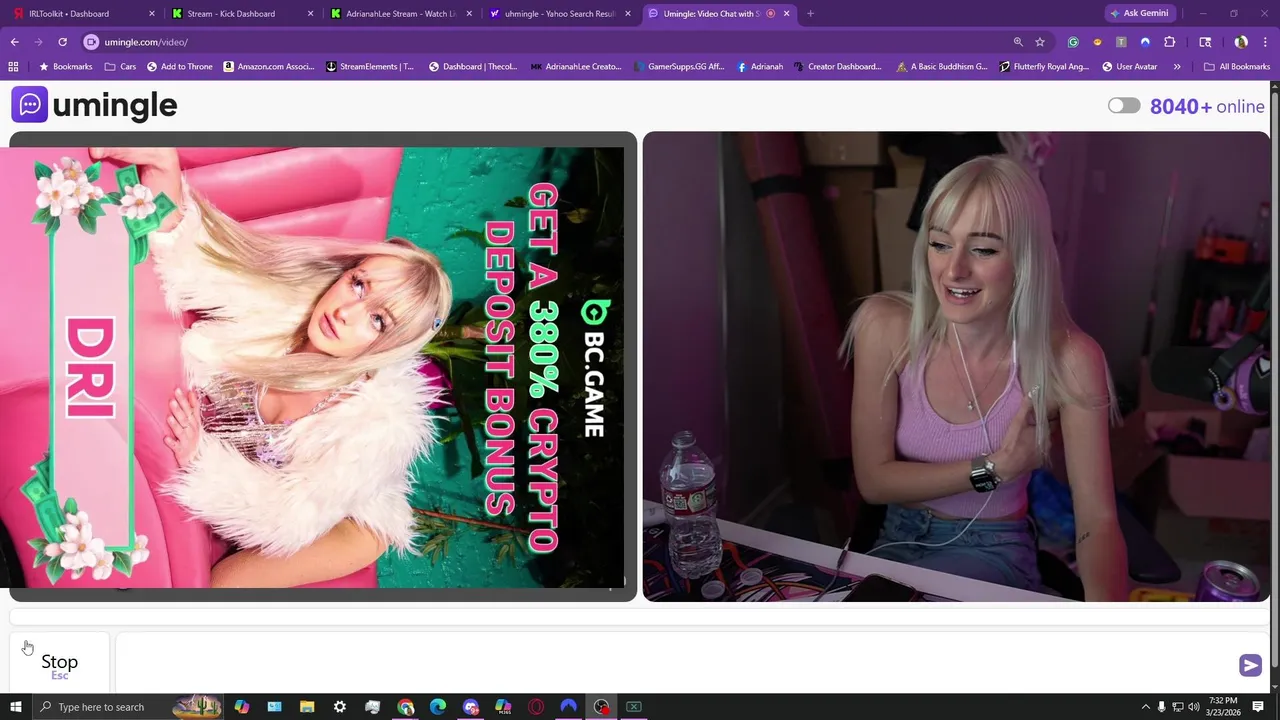Open the Dashboard | Thecol... bookmark

[x=473, y=67]
